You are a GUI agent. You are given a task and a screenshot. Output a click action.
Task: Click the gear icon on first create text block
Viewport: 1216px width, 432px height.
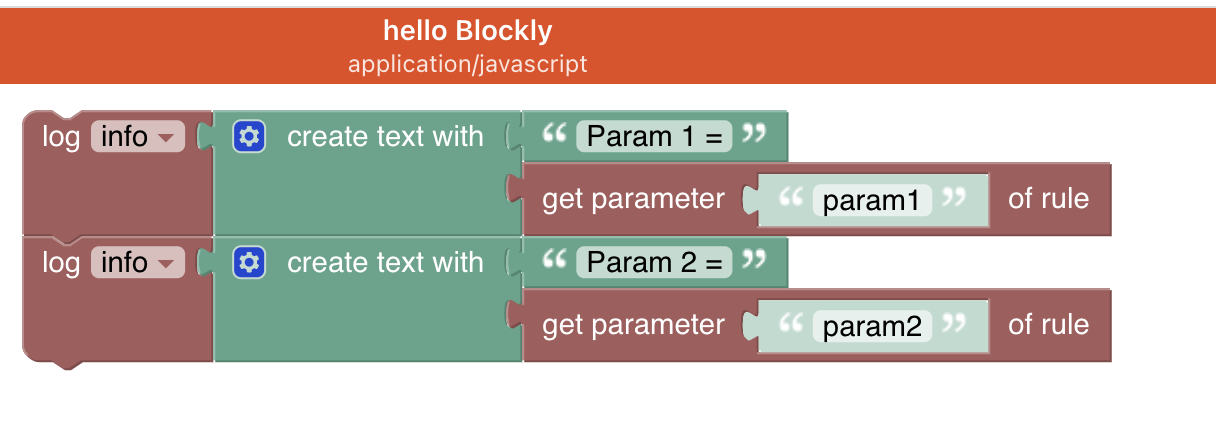[x=249, y=136]
